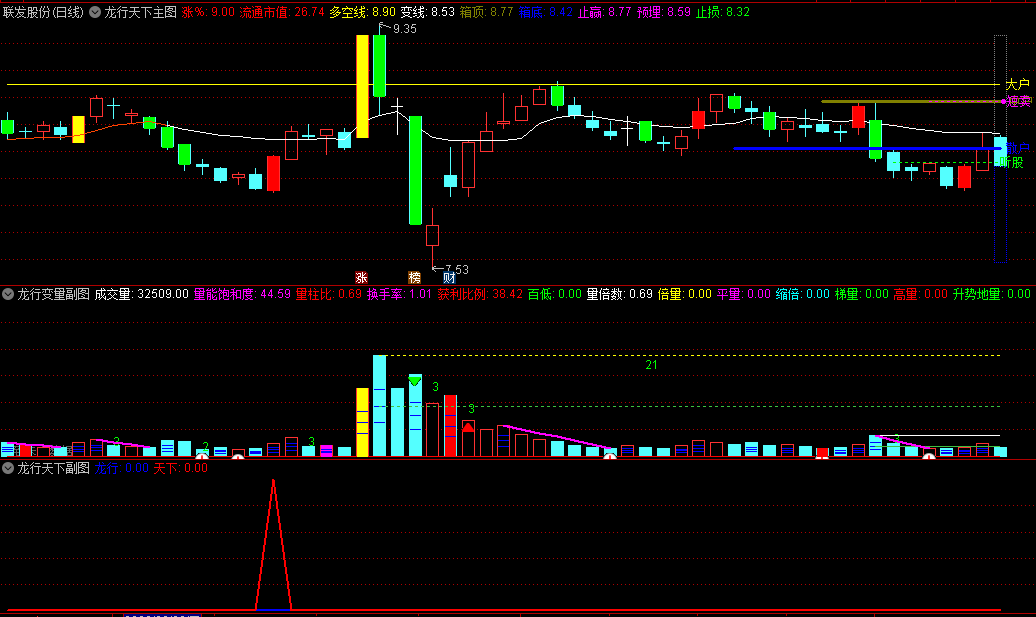Click the 成交量: 32509.00 value
The height and width of the screenshot is (617, 1036).
pos(141,294)
